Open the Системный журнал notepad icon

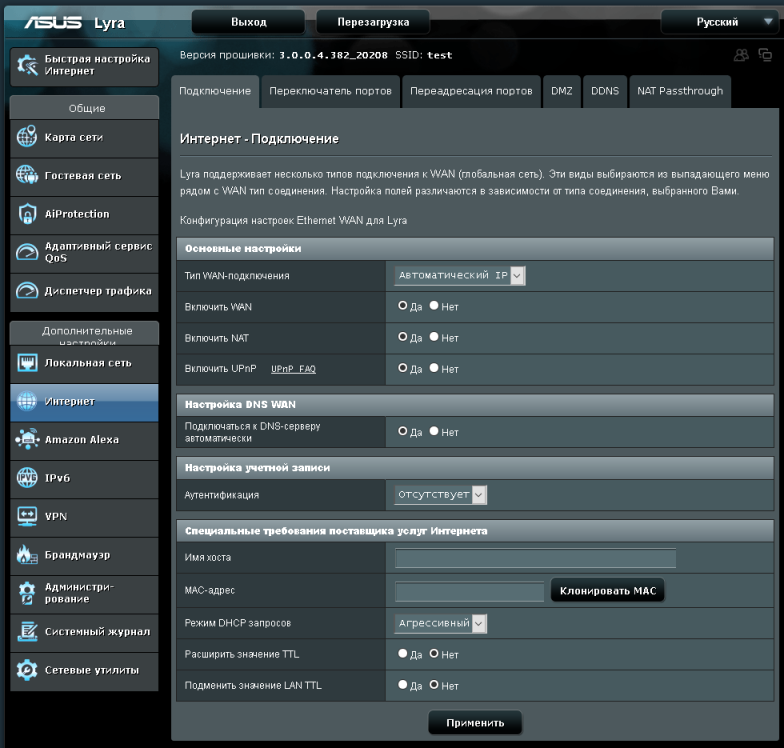point(27,631)
